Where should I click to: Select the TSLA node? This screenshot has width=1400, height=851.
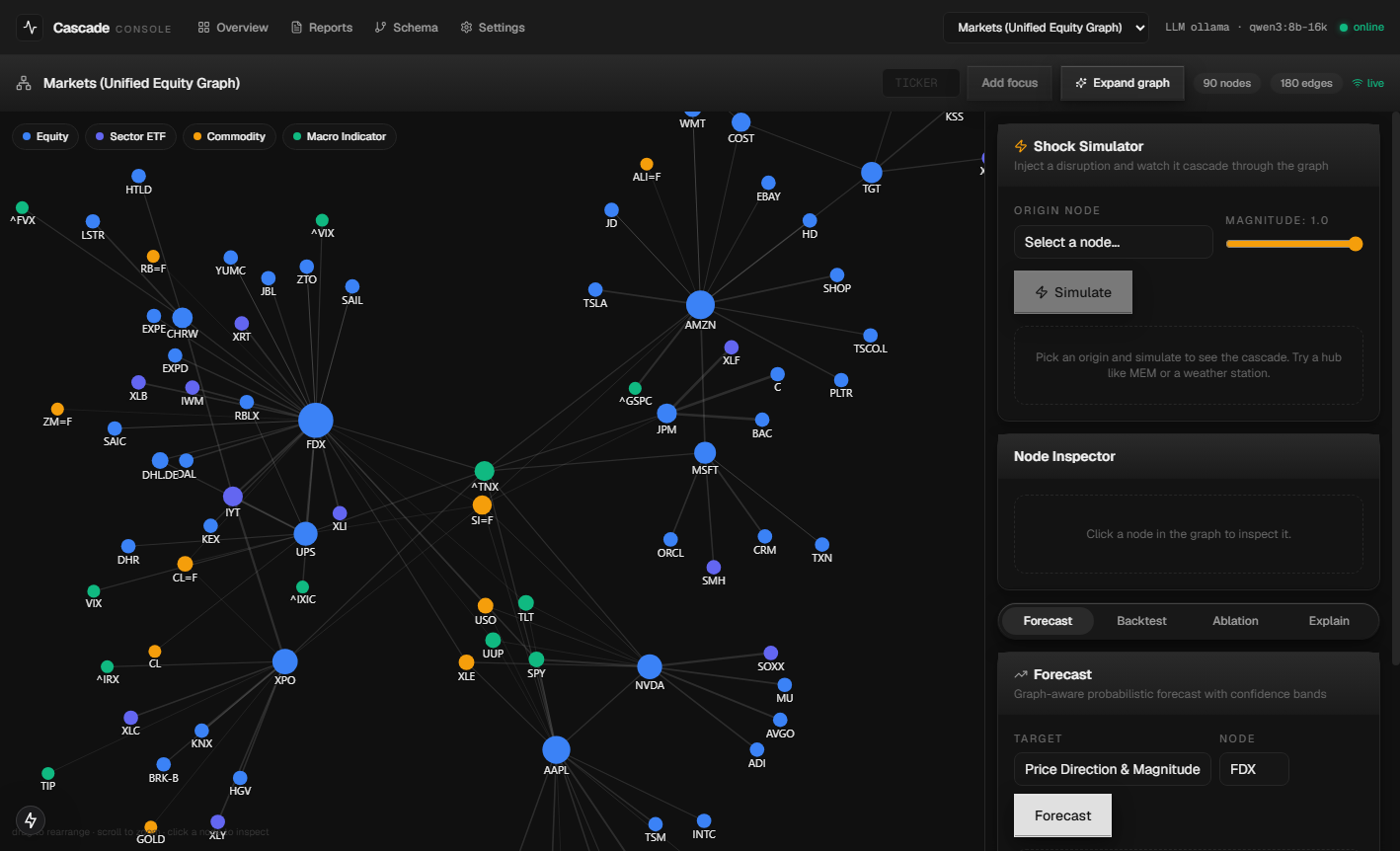click(594, 289)
